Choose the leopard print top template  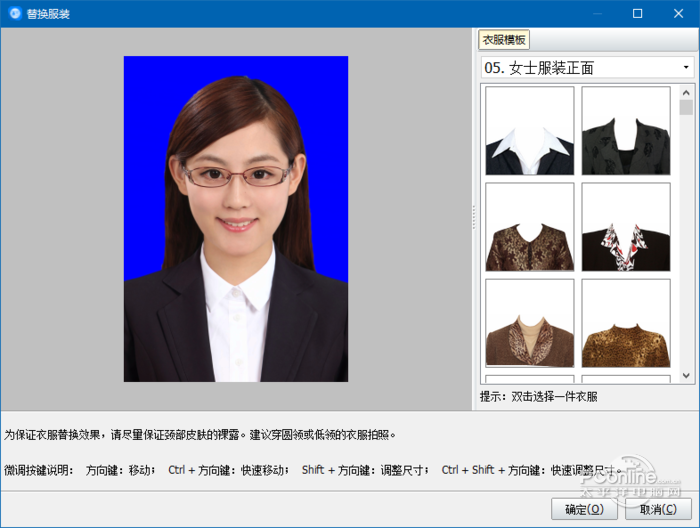626,323
